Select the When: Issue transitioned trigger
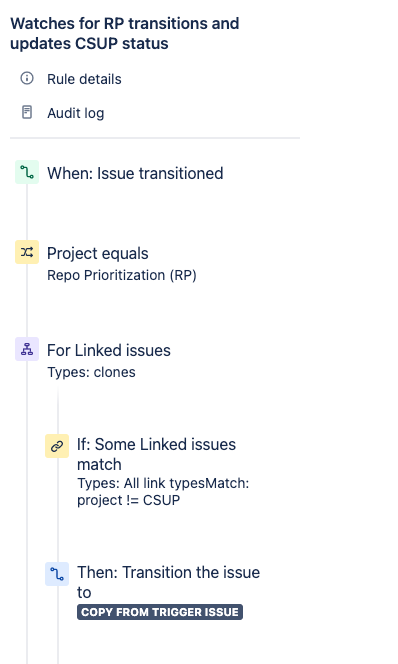This screenshot has height=664, width=398. click(135, 173)
